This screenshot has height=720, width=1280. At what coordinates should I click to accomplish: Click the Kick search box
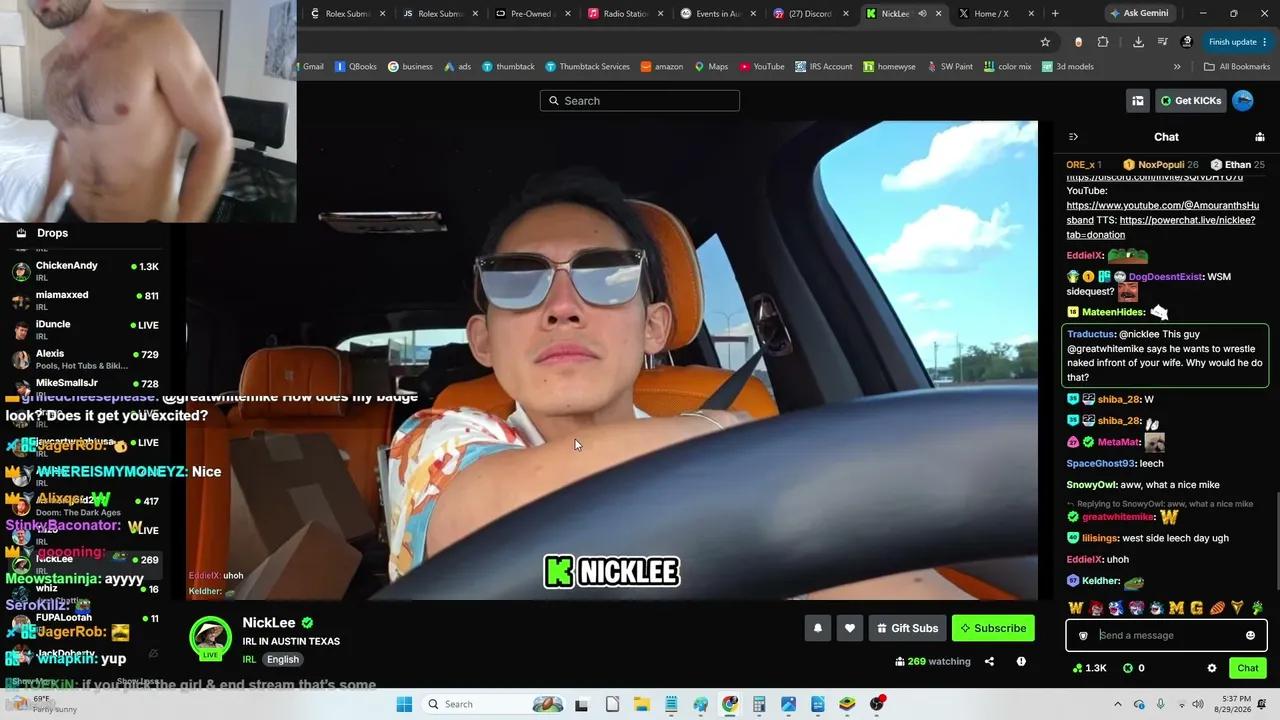[640, 100]
